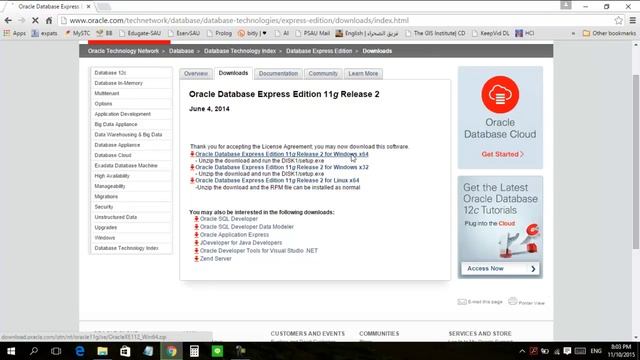The image size is (640, 360).
Task: Go to Oracle Technology Network breadcrumb
Action: (123, 51)
